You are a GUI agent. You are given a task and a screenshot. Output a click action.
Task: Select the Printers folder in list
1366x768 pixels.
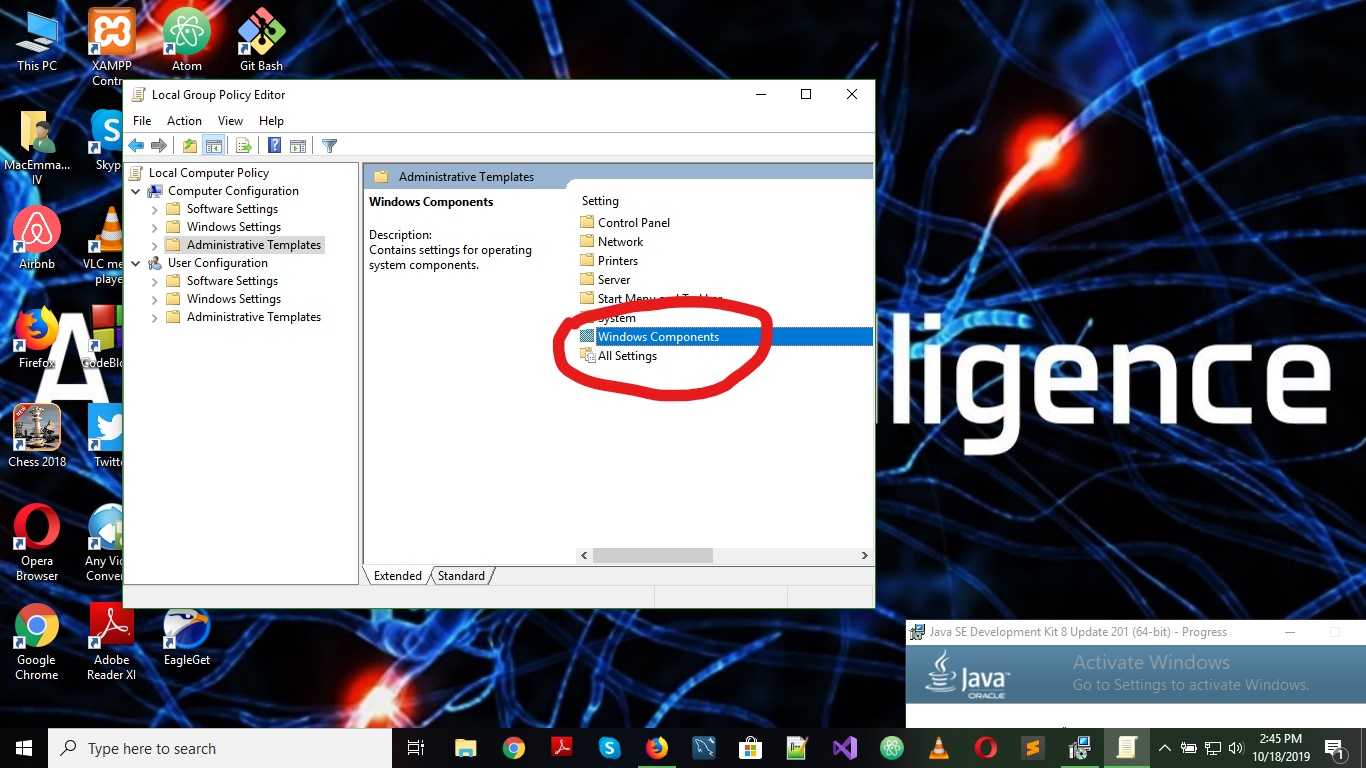coord(609,261)
